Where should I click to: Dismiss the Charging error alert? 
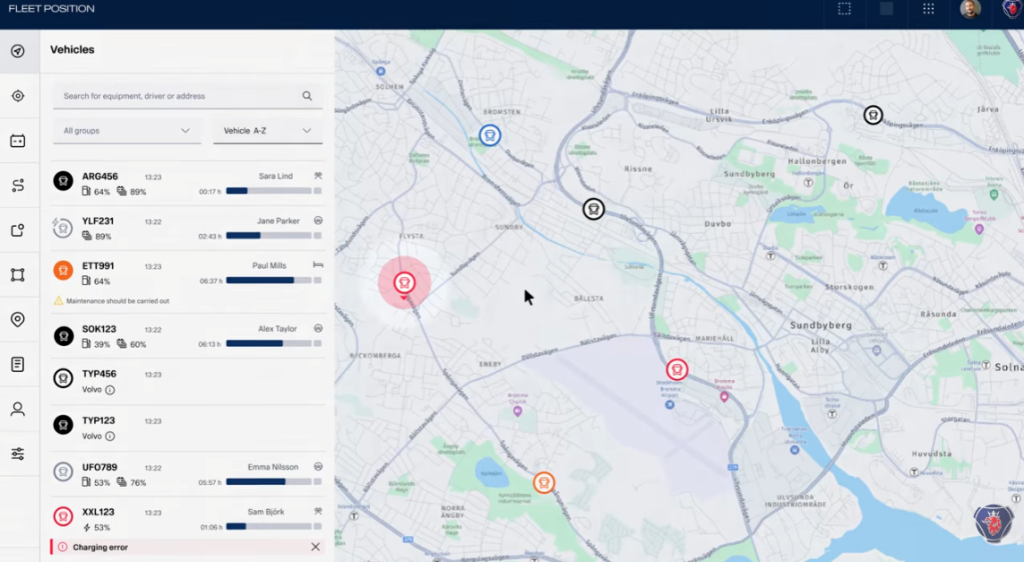315,547
